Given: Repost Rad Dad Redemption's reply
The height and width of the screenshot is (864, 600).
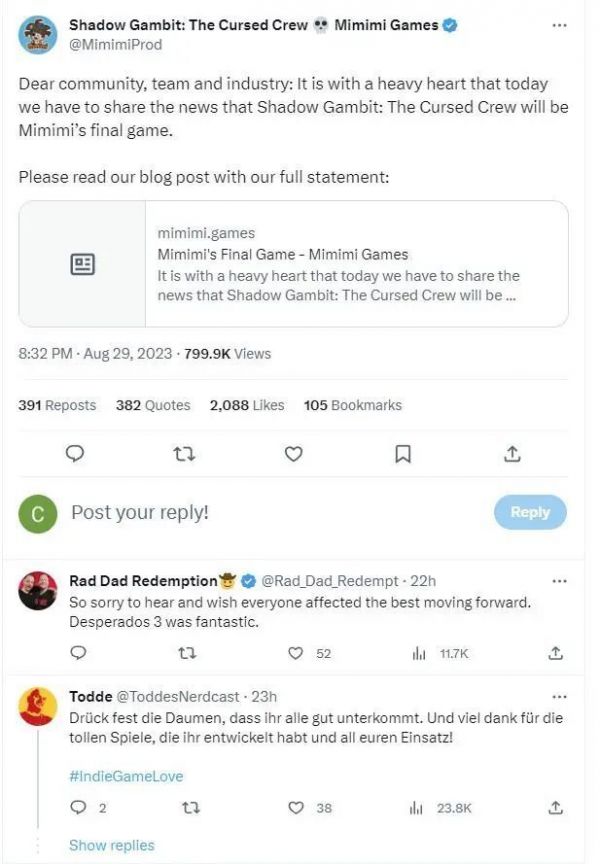Looking at the screenshot, I should pos(187,653).
